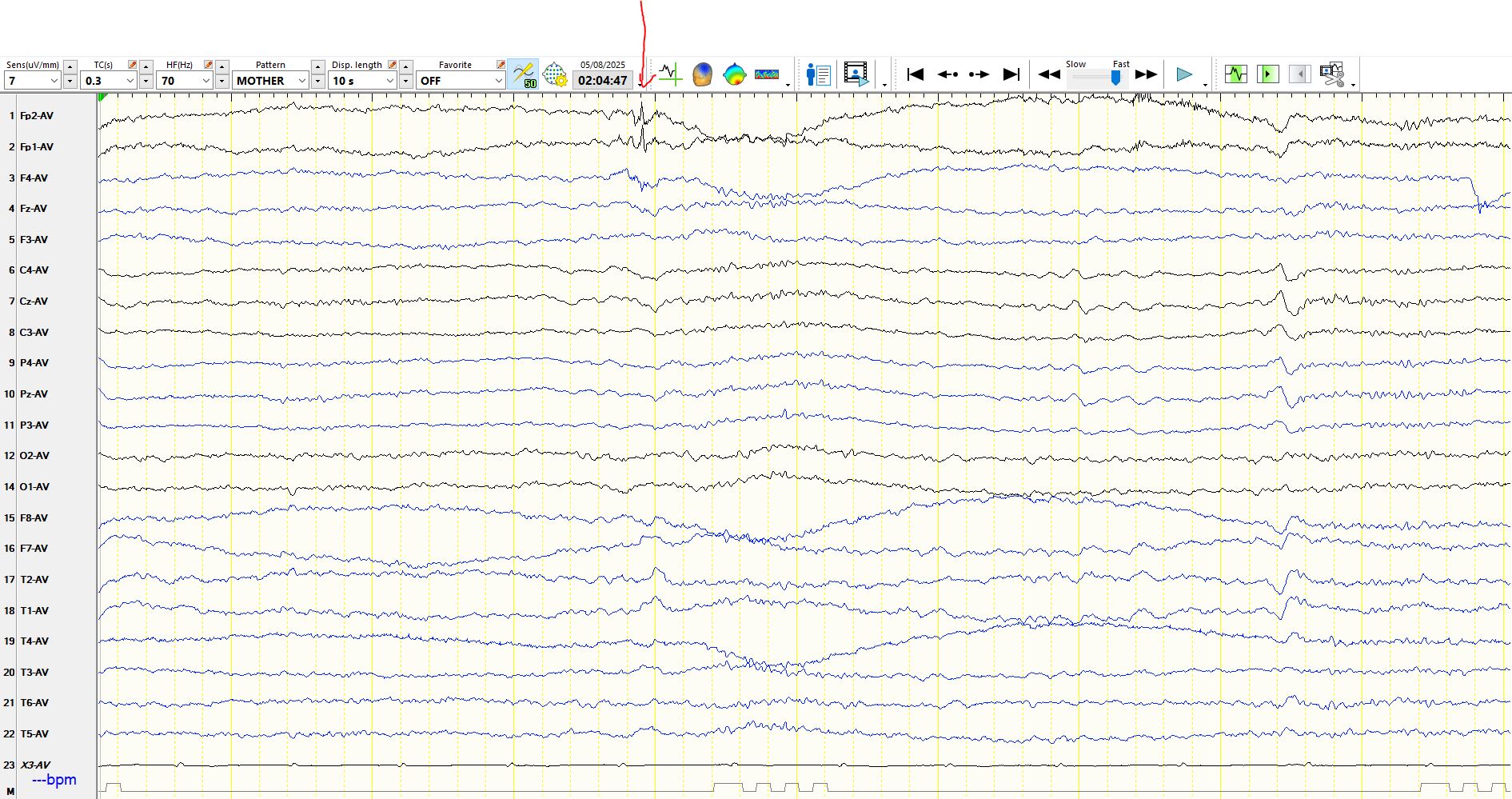Select the X3-AV channel label
Screen dimensions: 1512x799
point(34,765)
